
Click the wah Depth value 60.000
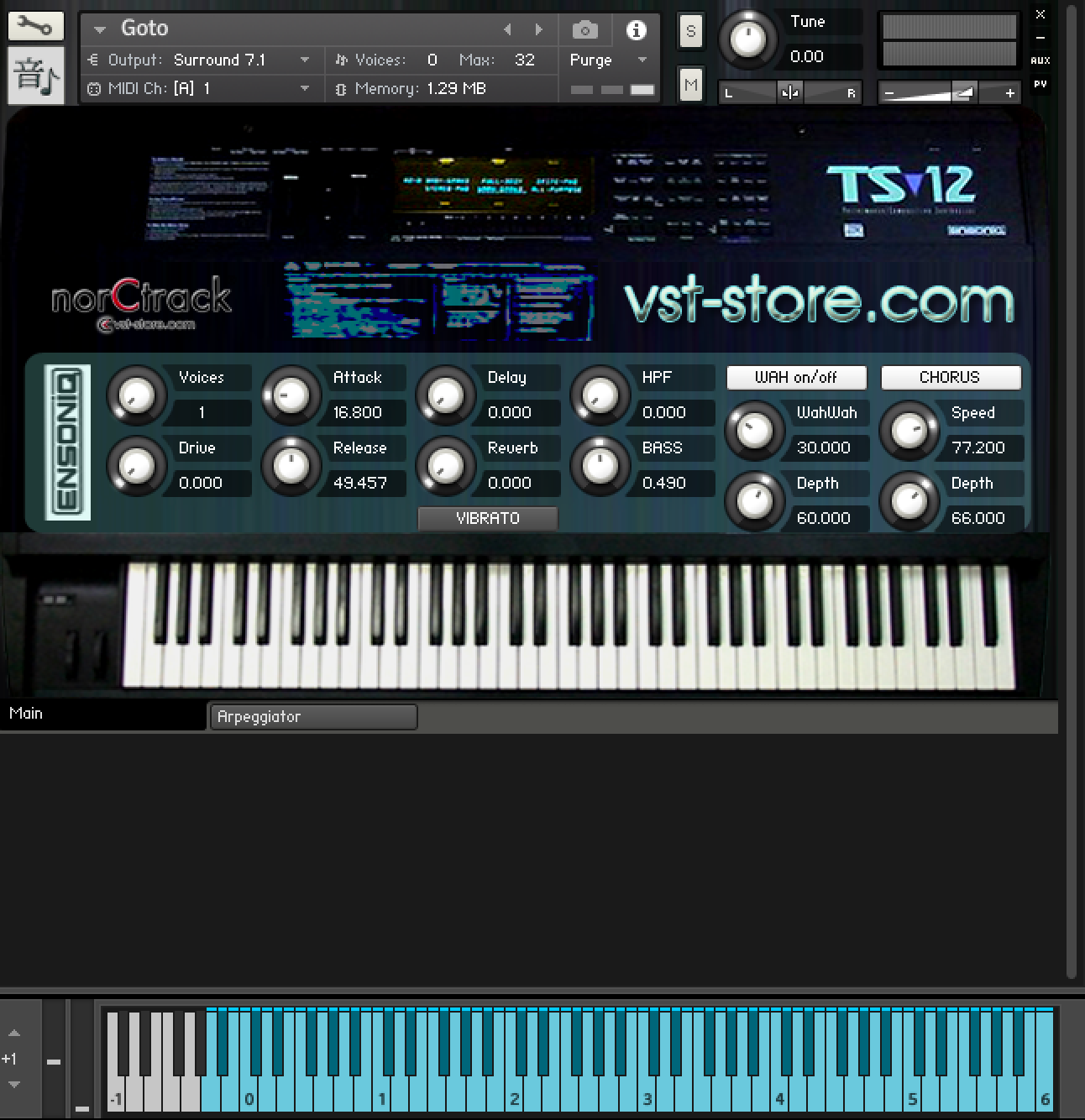[824, 518]
